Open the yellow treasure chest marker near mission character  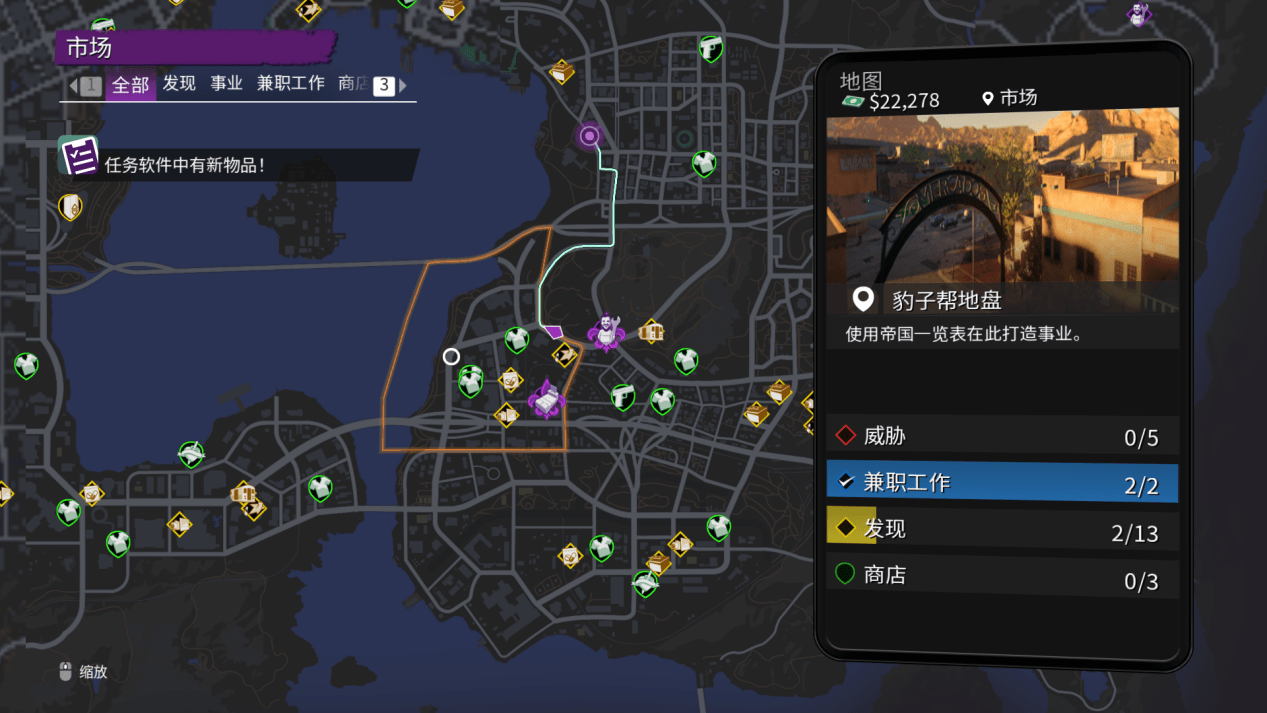pyautogui.click(x=652, y=330)
